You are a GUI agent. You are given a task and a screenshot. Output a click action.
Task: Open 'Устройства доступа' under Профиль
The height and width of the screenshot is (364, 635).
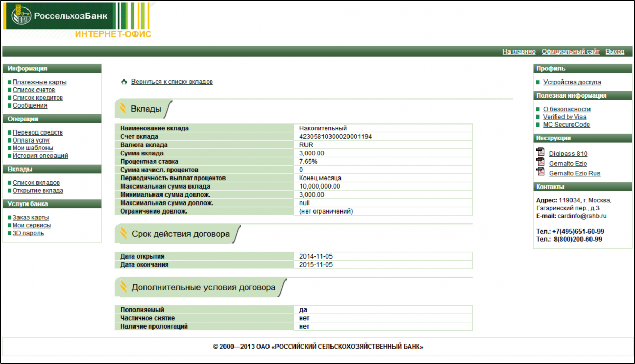pyautogui.click(x=572, y=82)
